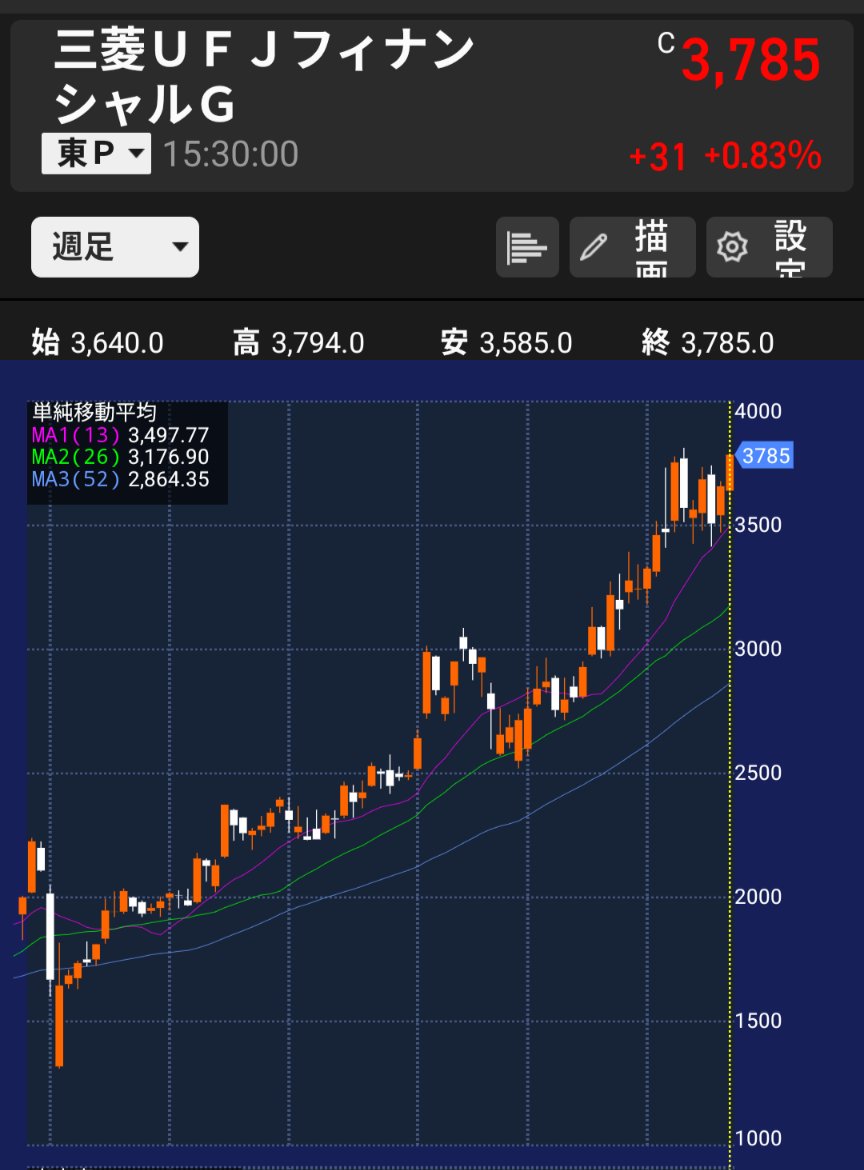Open the 描画 drawing tool button

pos(633,247)
